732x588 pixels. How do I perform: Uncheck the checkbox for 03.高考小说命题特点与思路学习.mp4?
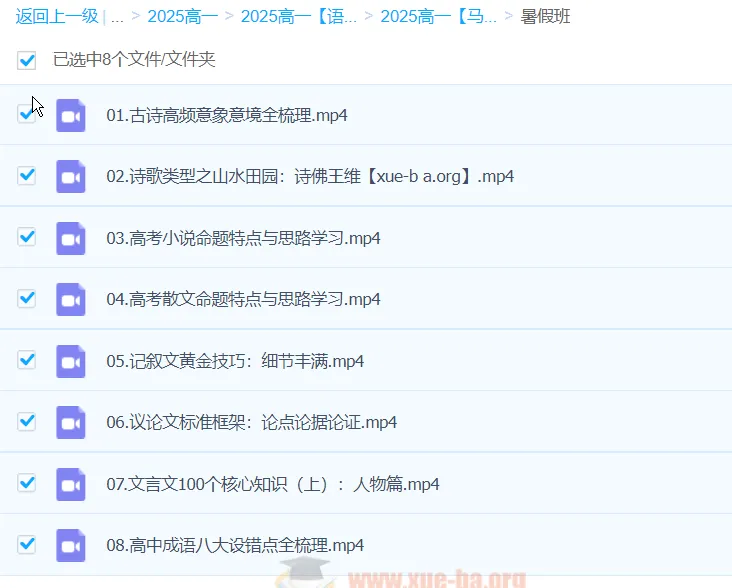[27, 237]
